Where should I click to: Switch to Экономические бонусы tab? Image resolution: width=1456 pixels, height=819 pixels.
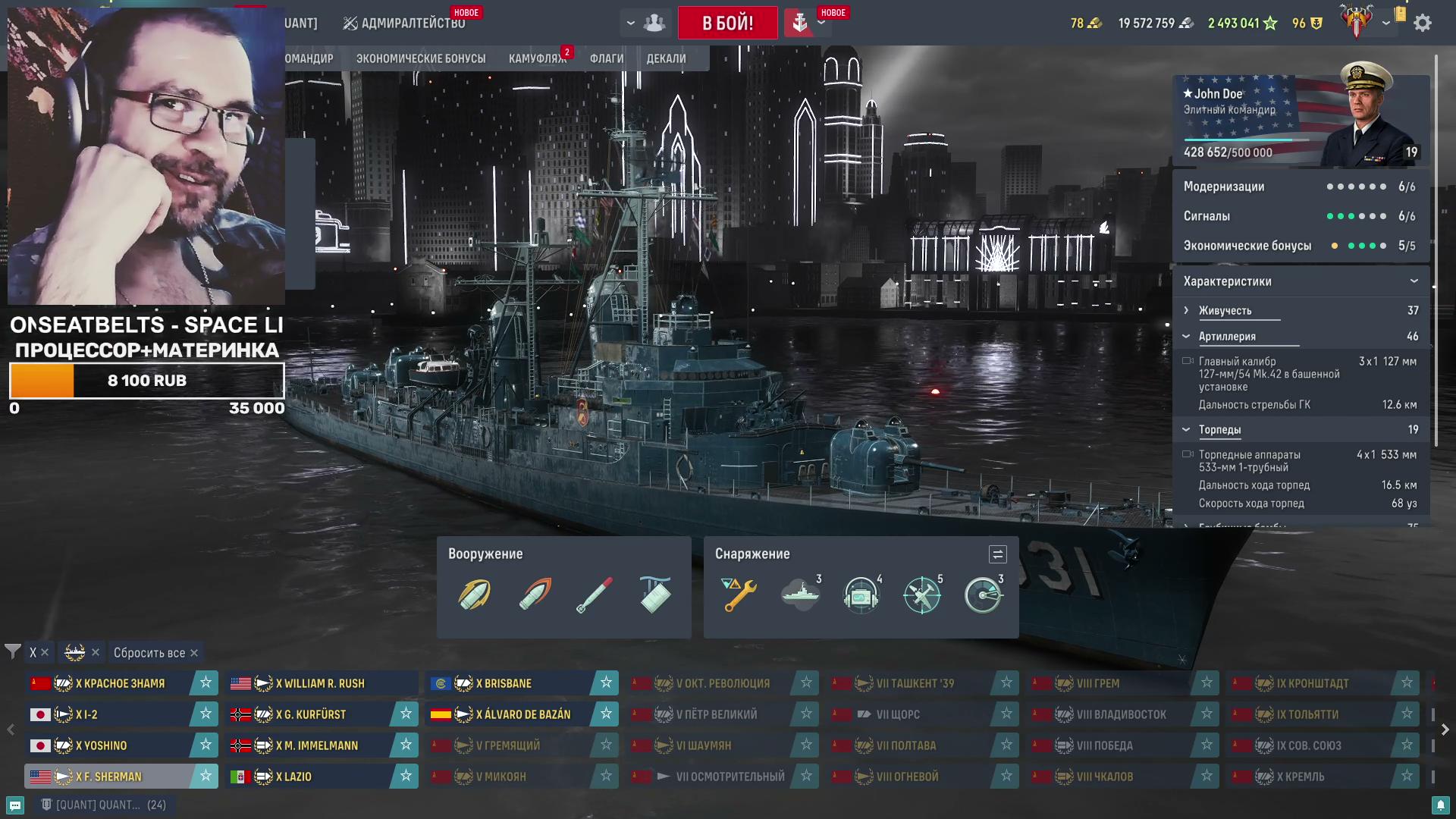421,58
